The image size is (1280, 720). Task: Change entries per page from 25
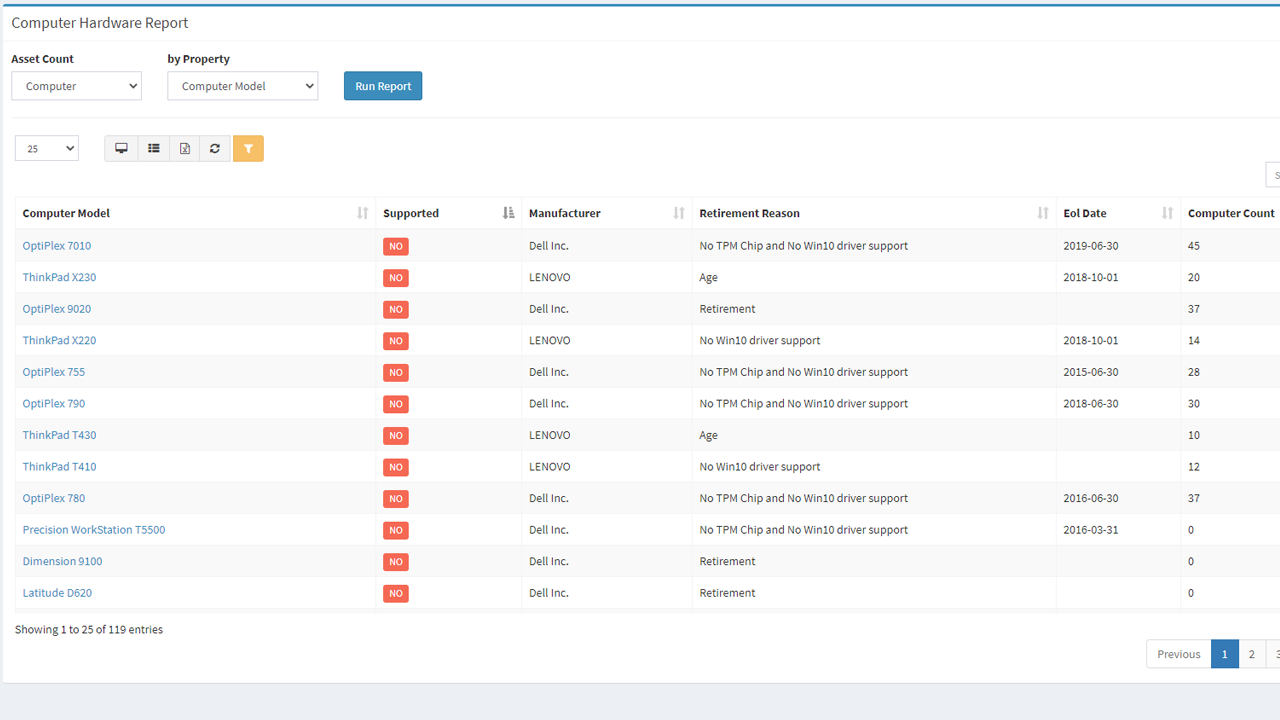click(x=46, y=147)
